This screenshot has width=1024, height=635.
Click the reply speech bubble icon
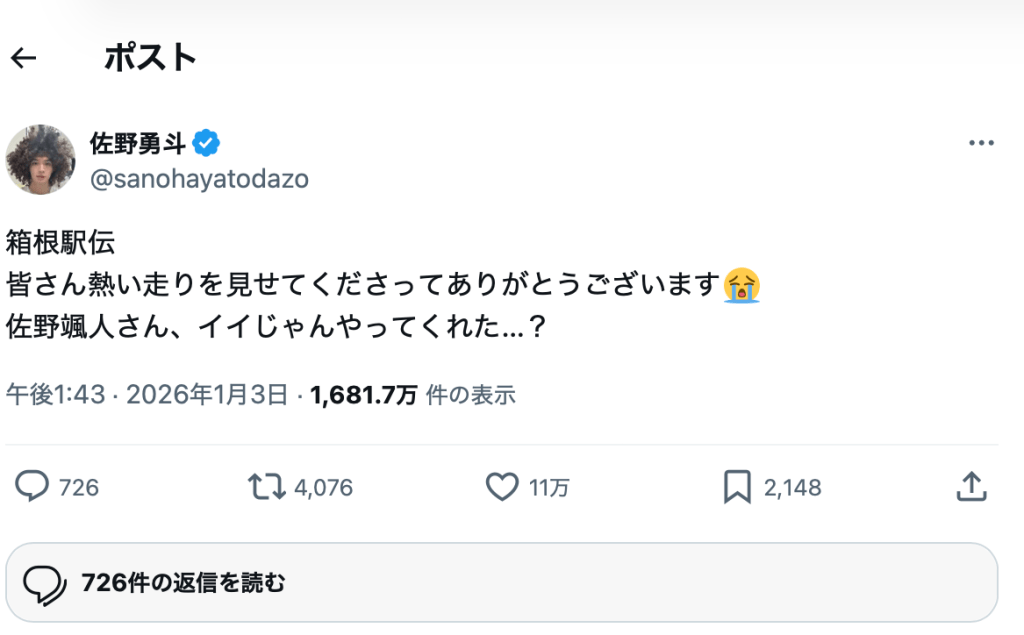tap(32, 487)
